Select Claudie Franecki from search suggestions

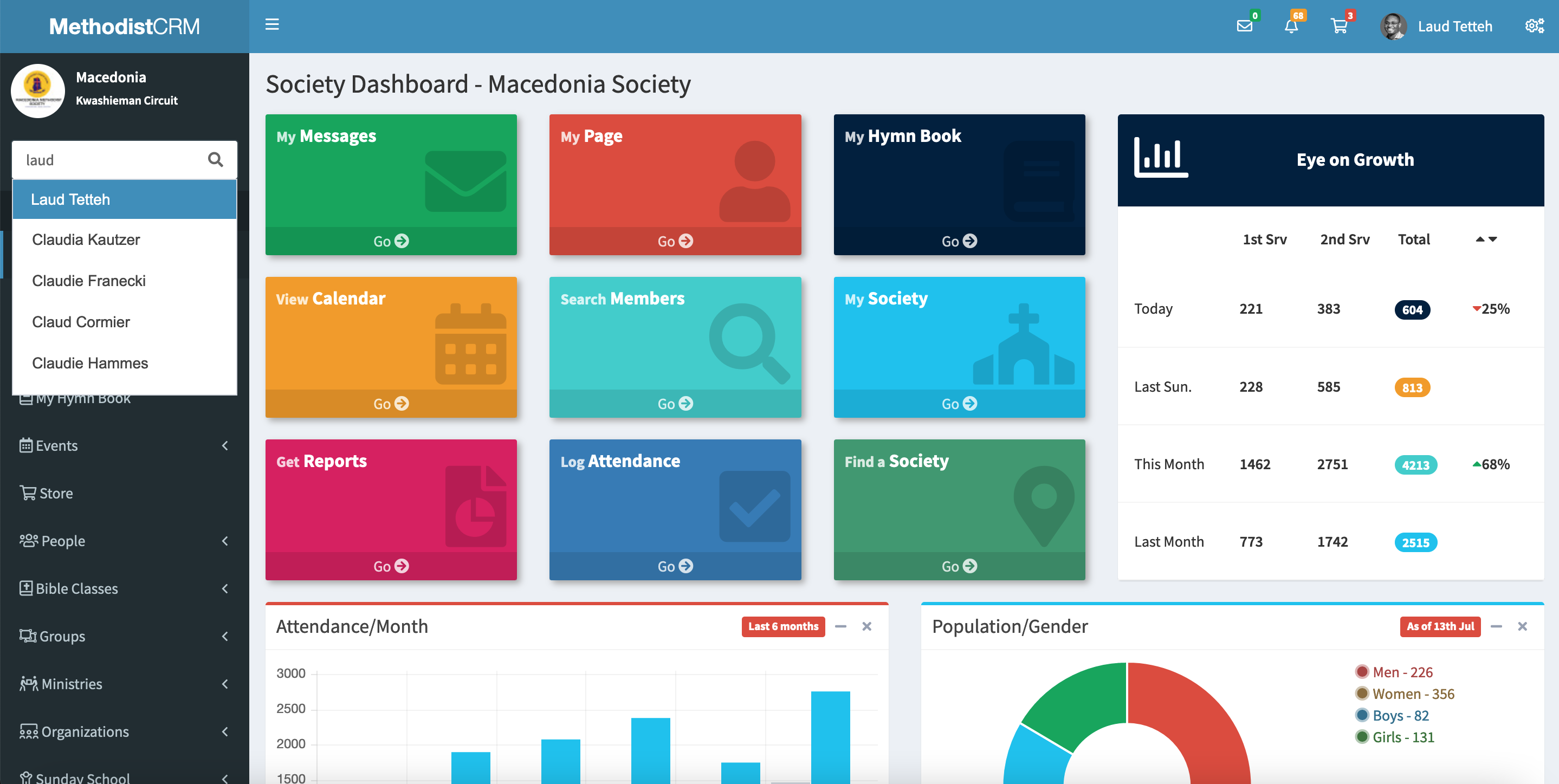click(x=124, y=281)
